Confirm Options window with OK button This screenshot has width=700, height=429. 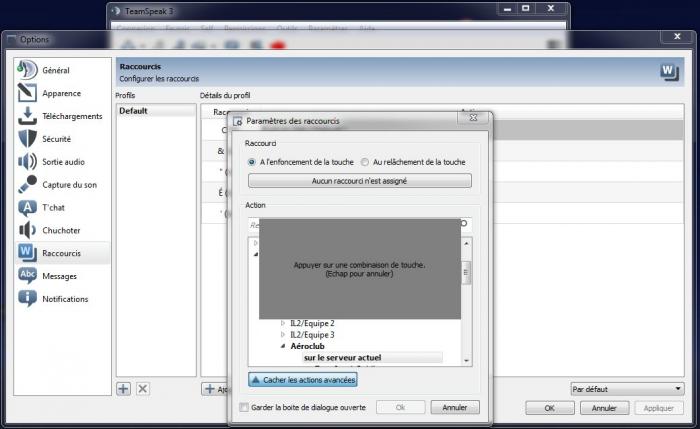[550, 408]
